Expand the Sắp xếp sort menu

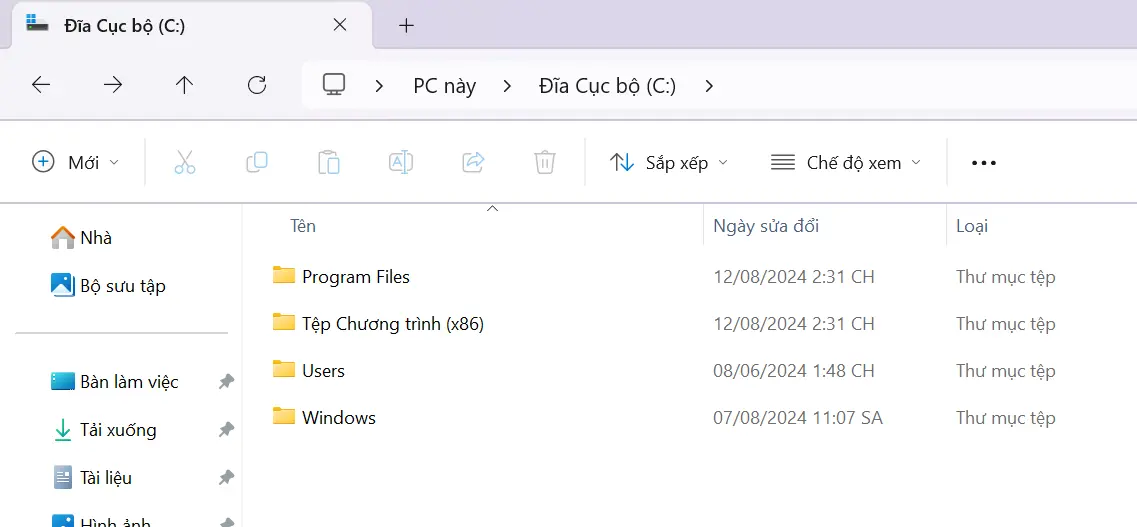[x=669, y=162]
